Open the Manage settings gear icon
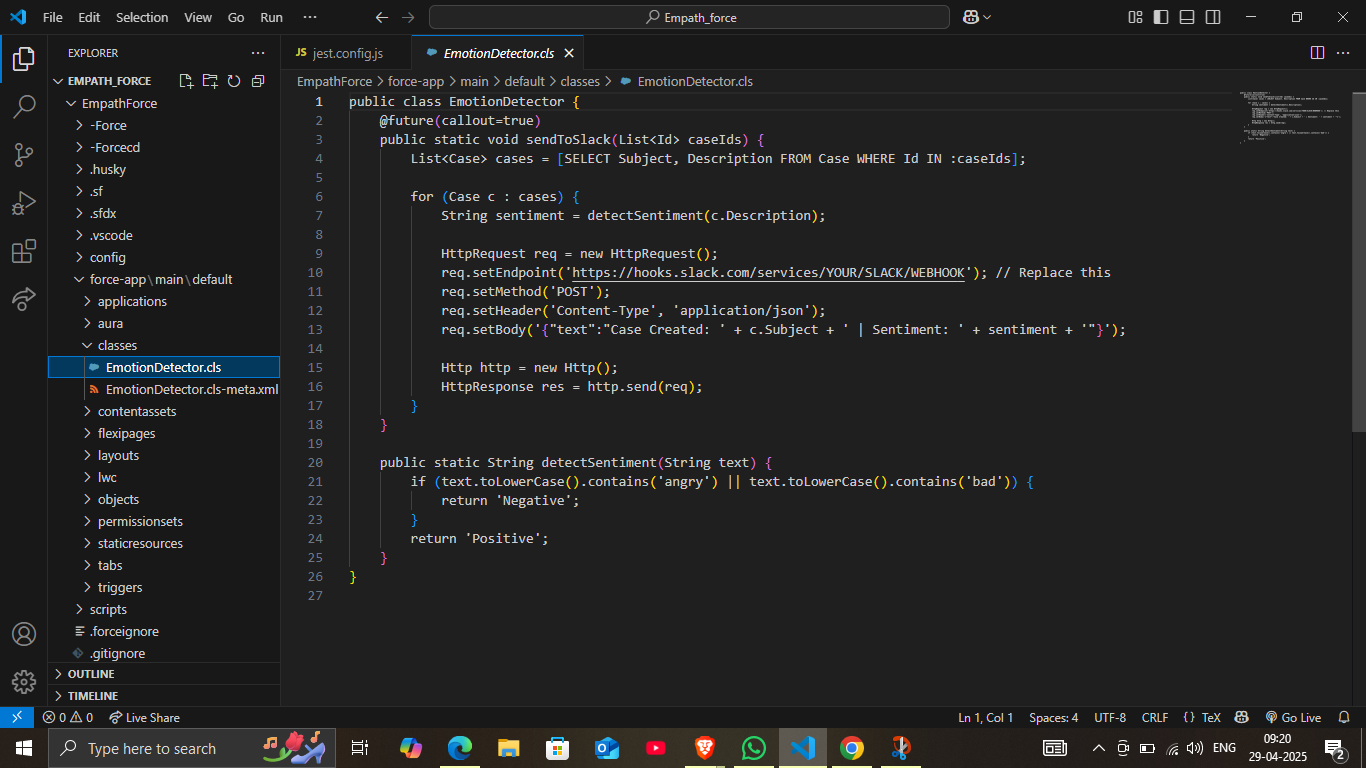Viewport: 1366px width, 768px height. [x=24, y=682]
